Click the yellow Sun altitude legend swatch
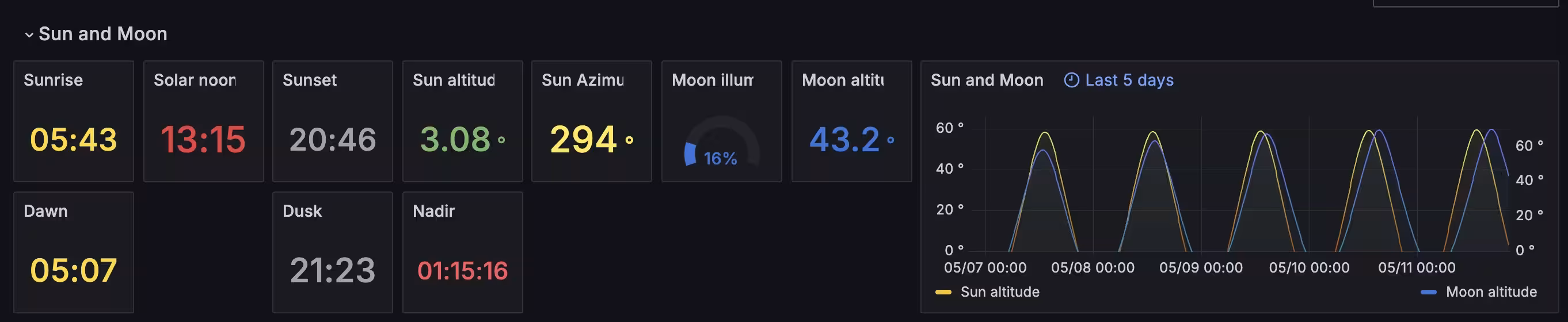Image resolution: width=1568 pixels, height=322 pixels. [943, 292]
